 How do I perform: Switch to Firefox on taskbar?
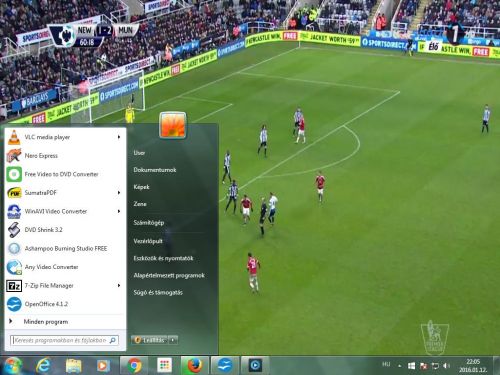[x=195, y=366]
